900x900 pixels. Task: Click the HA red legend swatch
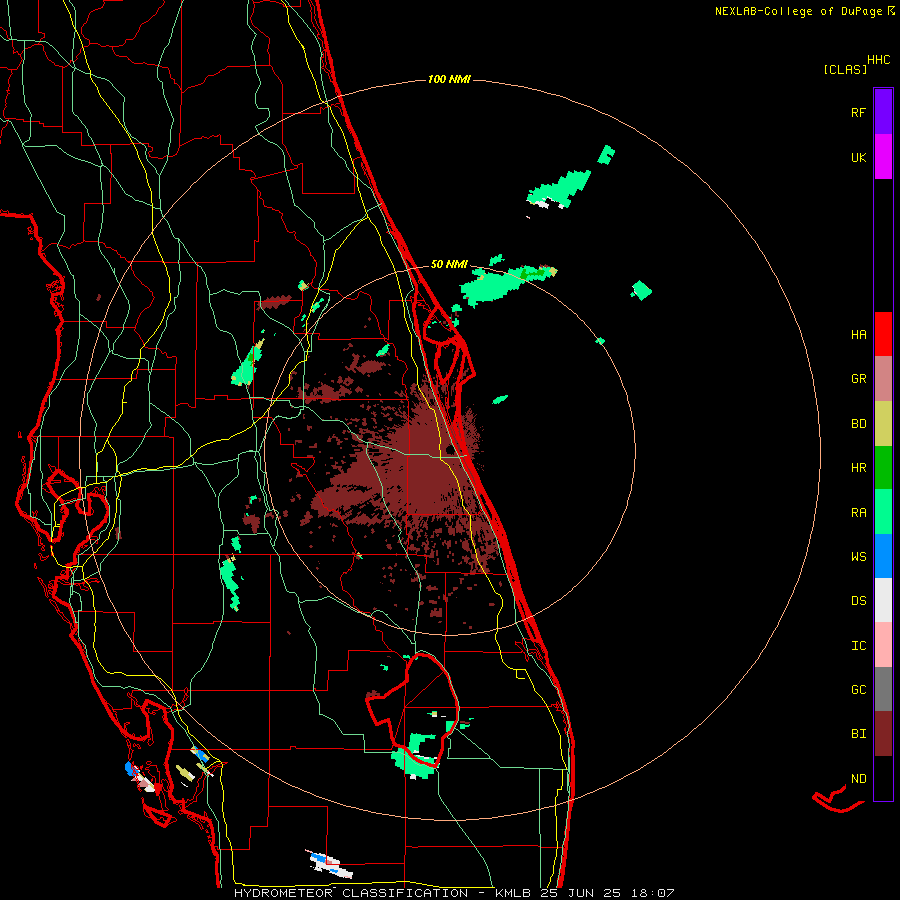883,334
